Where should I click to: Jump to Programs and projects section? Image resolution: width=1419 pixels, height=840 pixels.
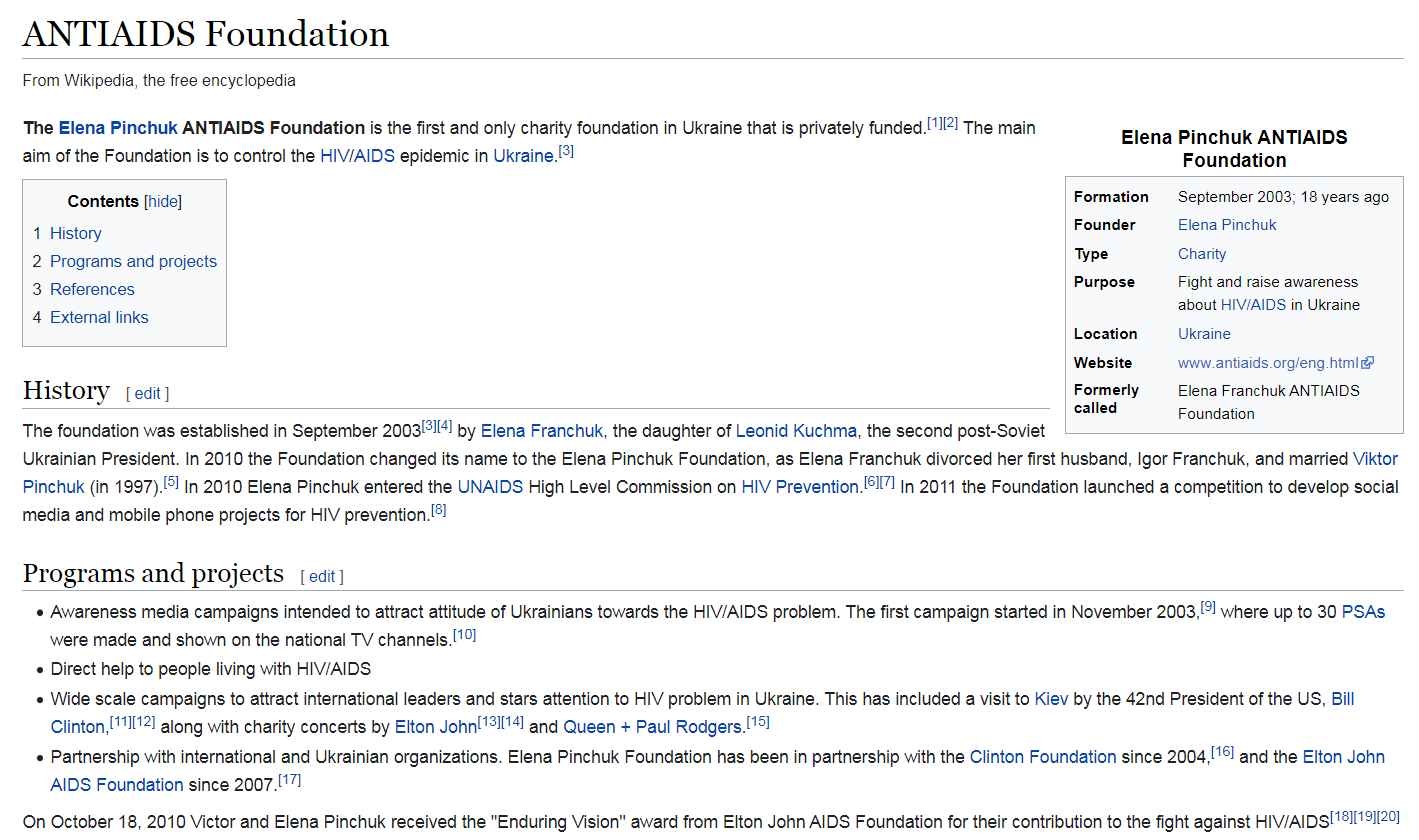point(133,261)
